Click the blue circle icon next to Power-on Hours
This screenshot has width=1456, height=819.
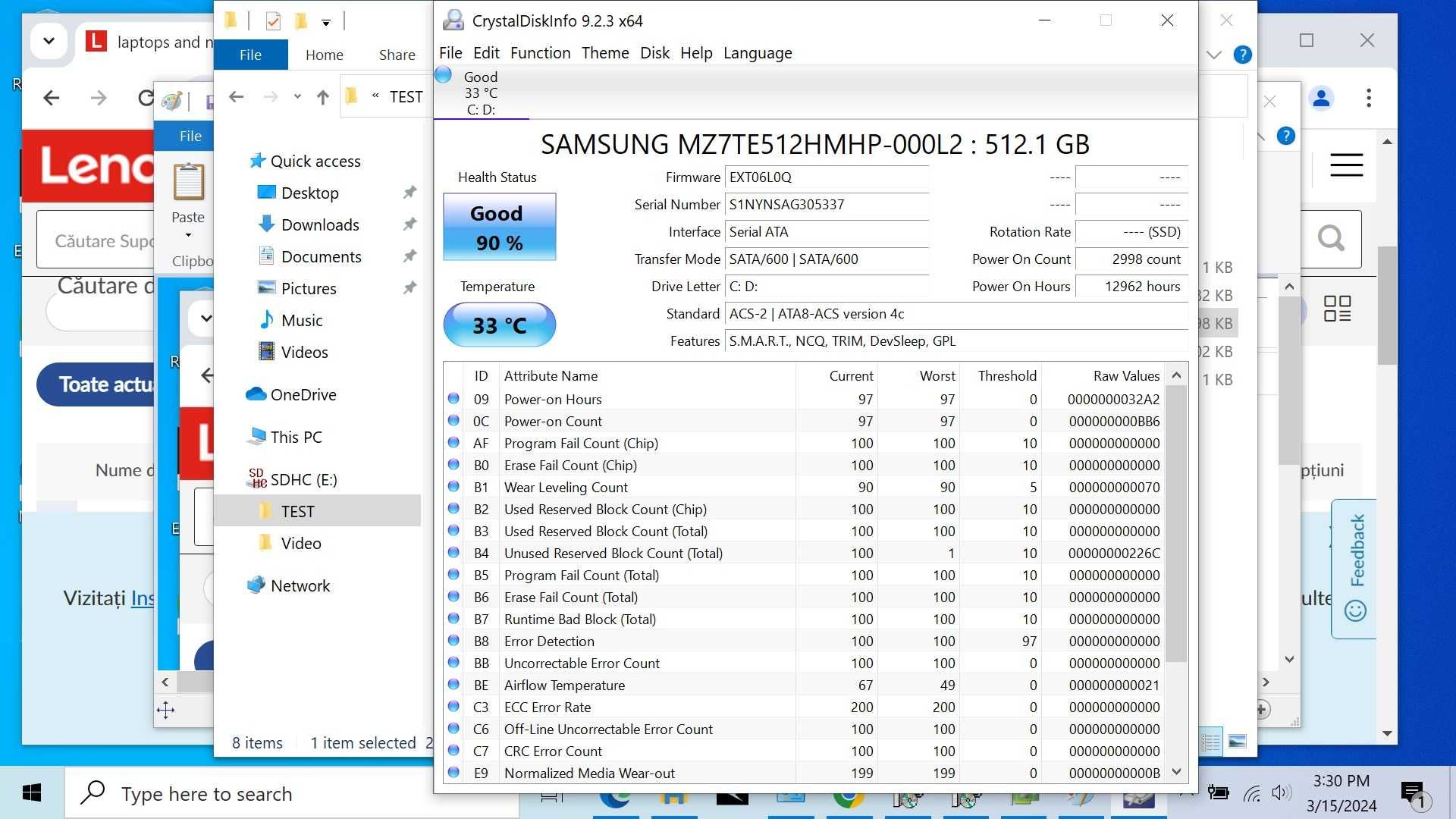454,398
